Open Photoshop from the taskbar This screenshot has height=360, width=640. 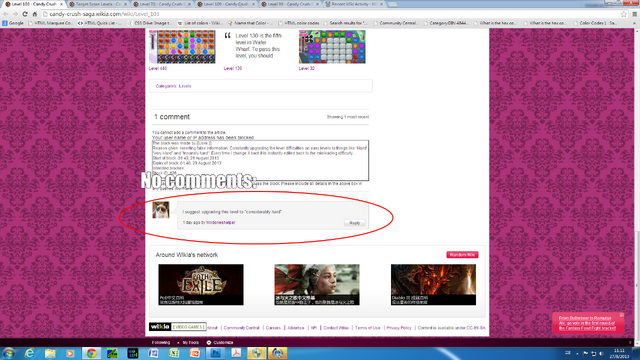coord(216,353)
